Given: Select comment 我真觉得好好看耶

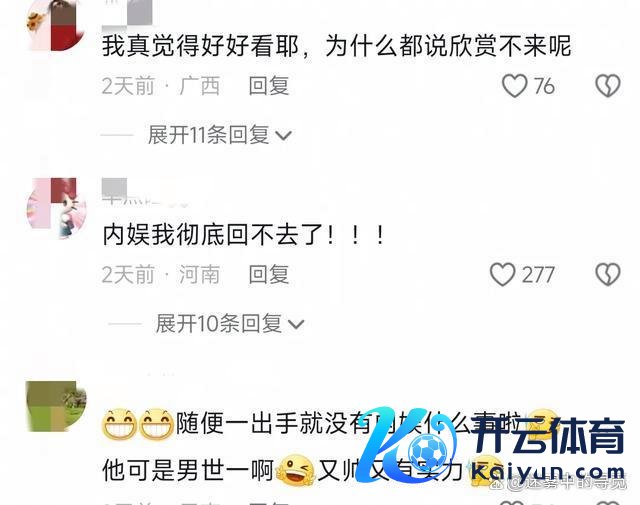Looking at the screenshot, I should pos(200,46).
